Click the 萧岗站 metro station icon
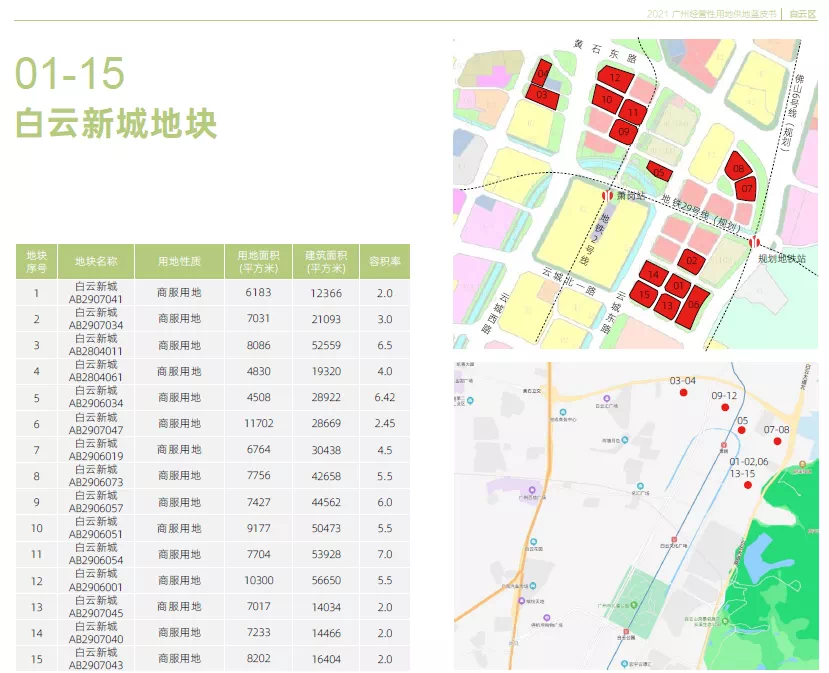 pyautogui.click(x=605, y=196)
